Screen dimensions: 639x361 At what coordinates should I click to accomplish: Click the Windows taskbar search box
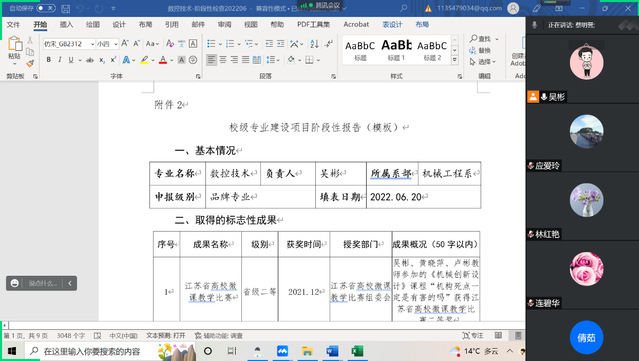tap(92, 351)
